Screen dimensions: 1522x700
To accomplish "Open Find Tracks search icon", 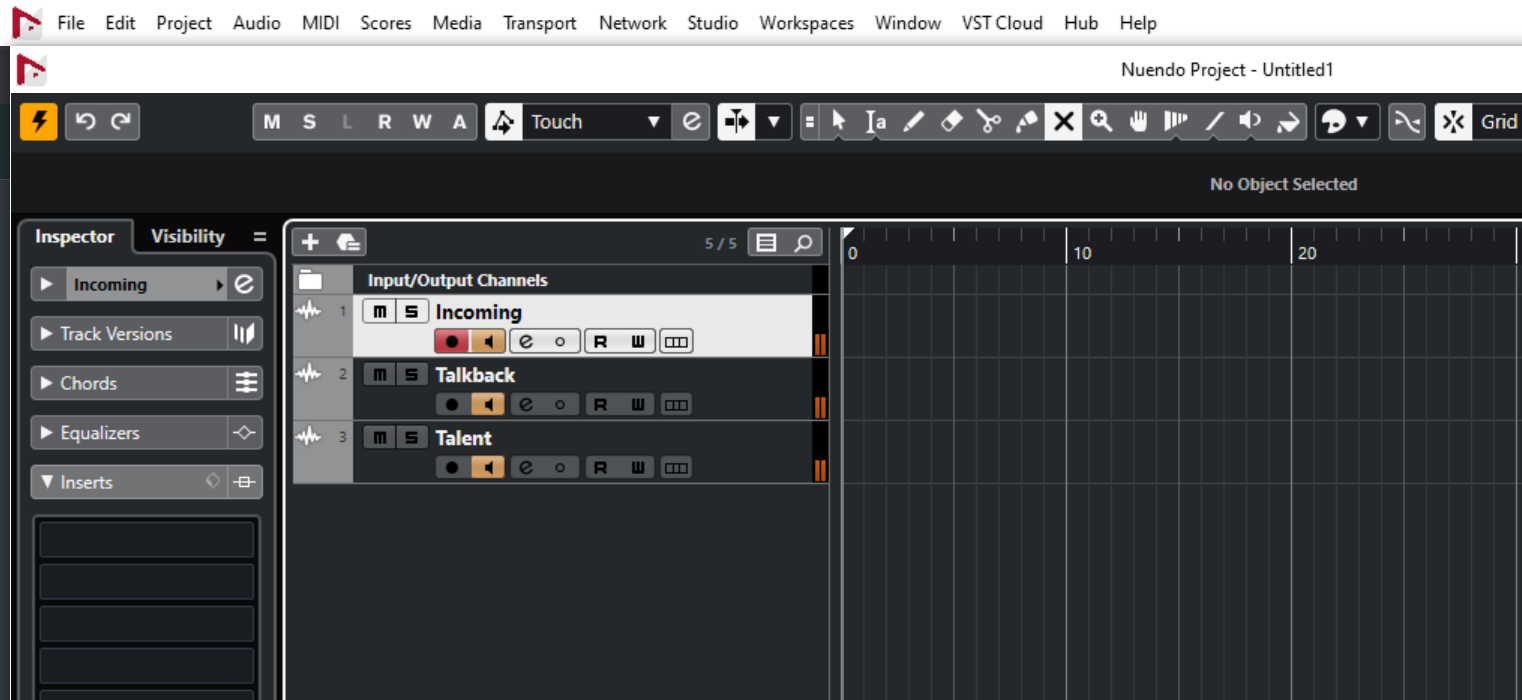I will tap(803, 242).
